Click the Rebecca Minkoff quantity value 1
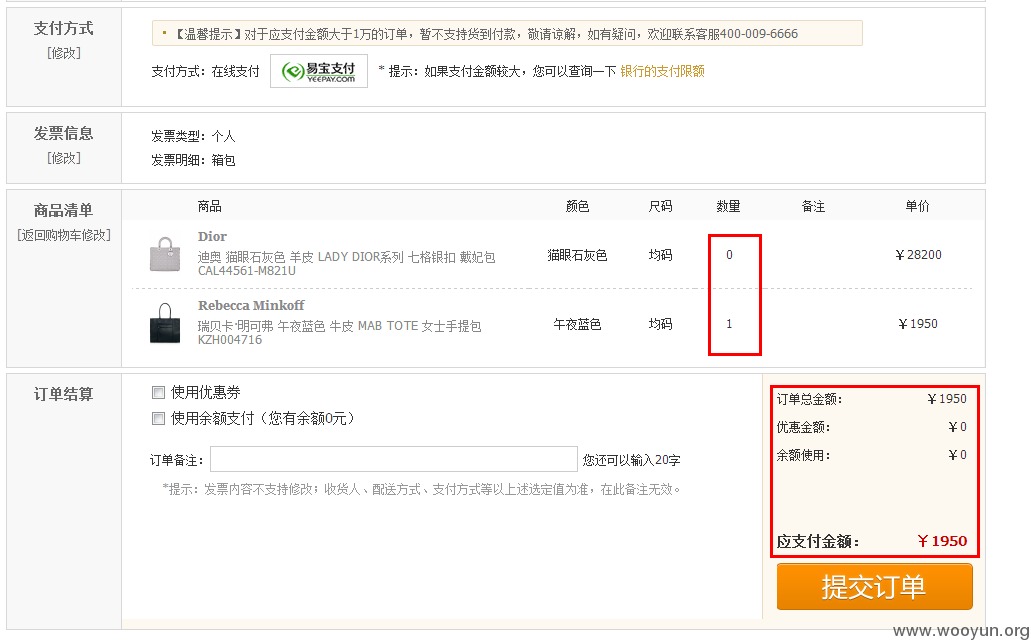Screen dimensions: 1031x640 729,324
